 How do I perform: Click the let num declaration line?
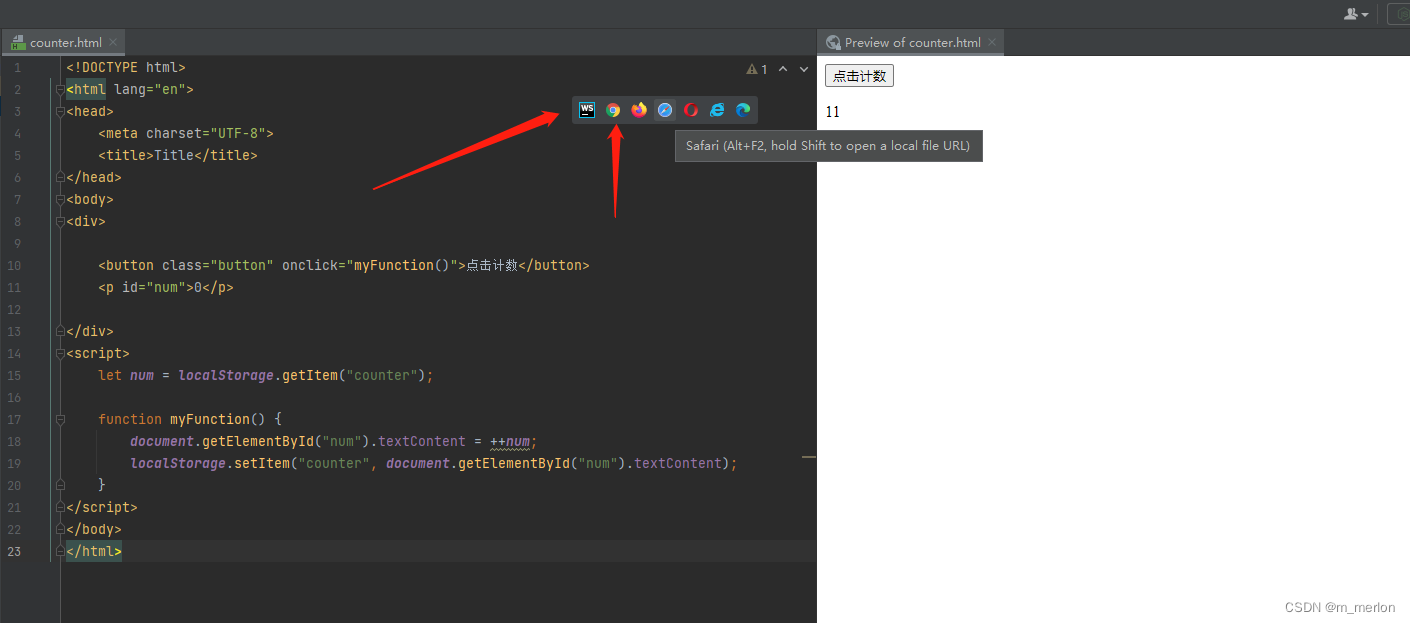pyautogui.click(x=266, y=375)
